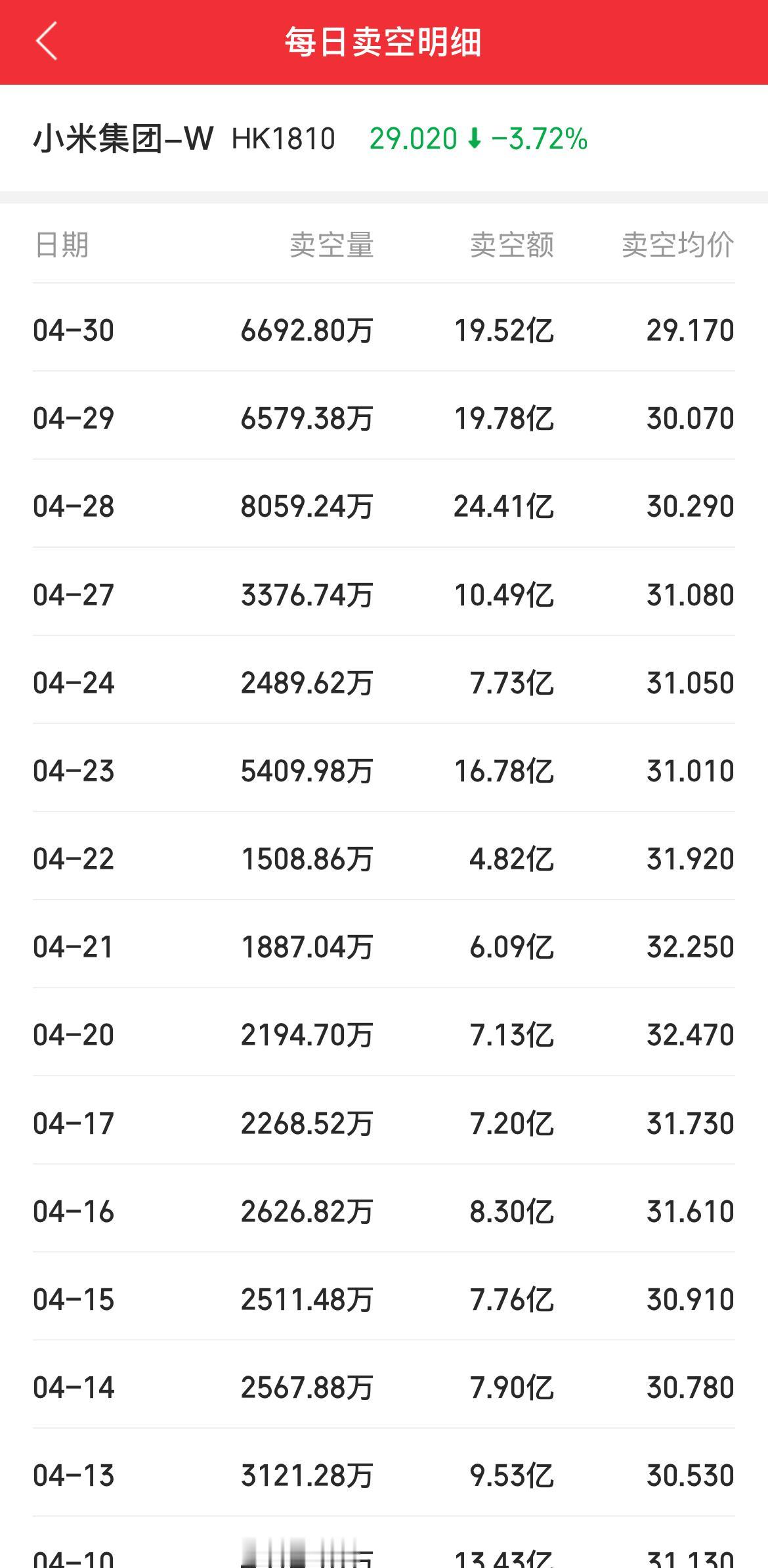The width and height of the screenshot is (768, 1568).
Task: Tap the 16.78亿 amount on 04-23
Action: tap(504, 771)
